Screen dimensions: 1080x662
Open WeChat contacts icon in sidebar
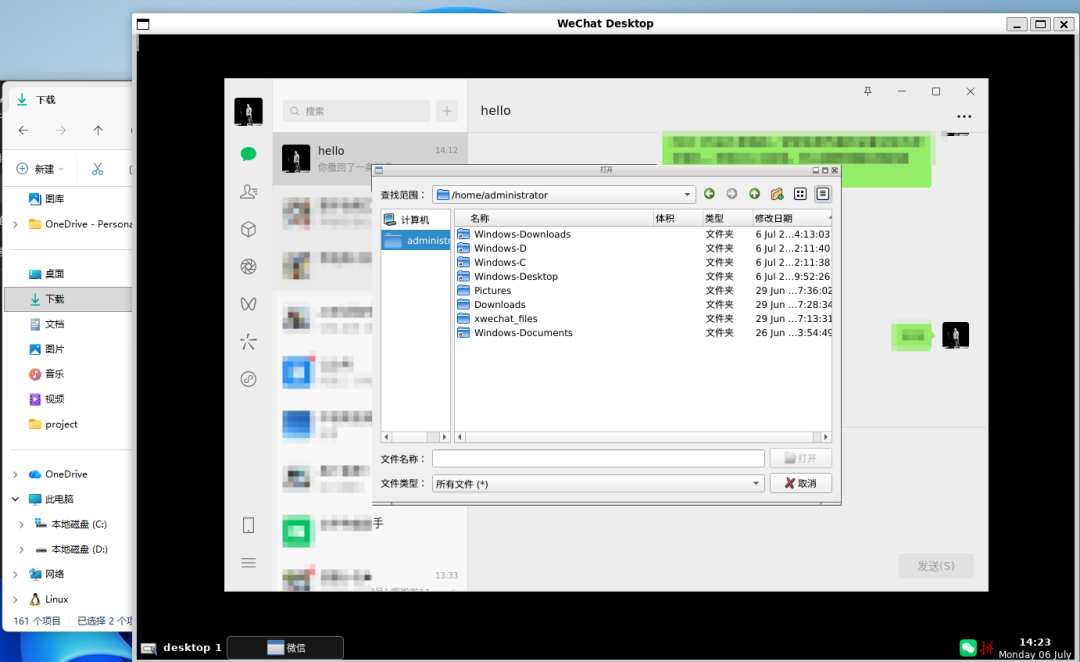[x=249, y=192]
